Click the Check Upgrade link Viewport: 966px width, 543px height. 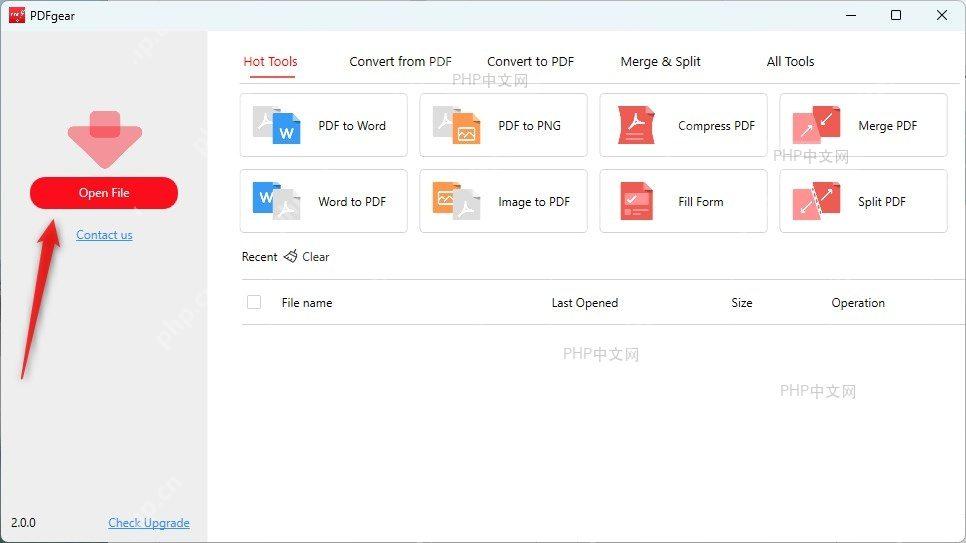[x=149, y=523]
